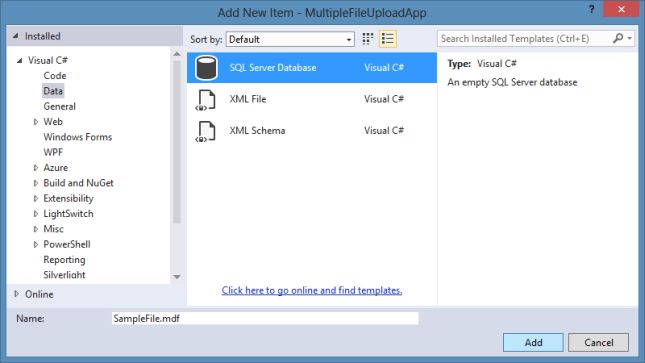Click the Add button

coord(533,342)
